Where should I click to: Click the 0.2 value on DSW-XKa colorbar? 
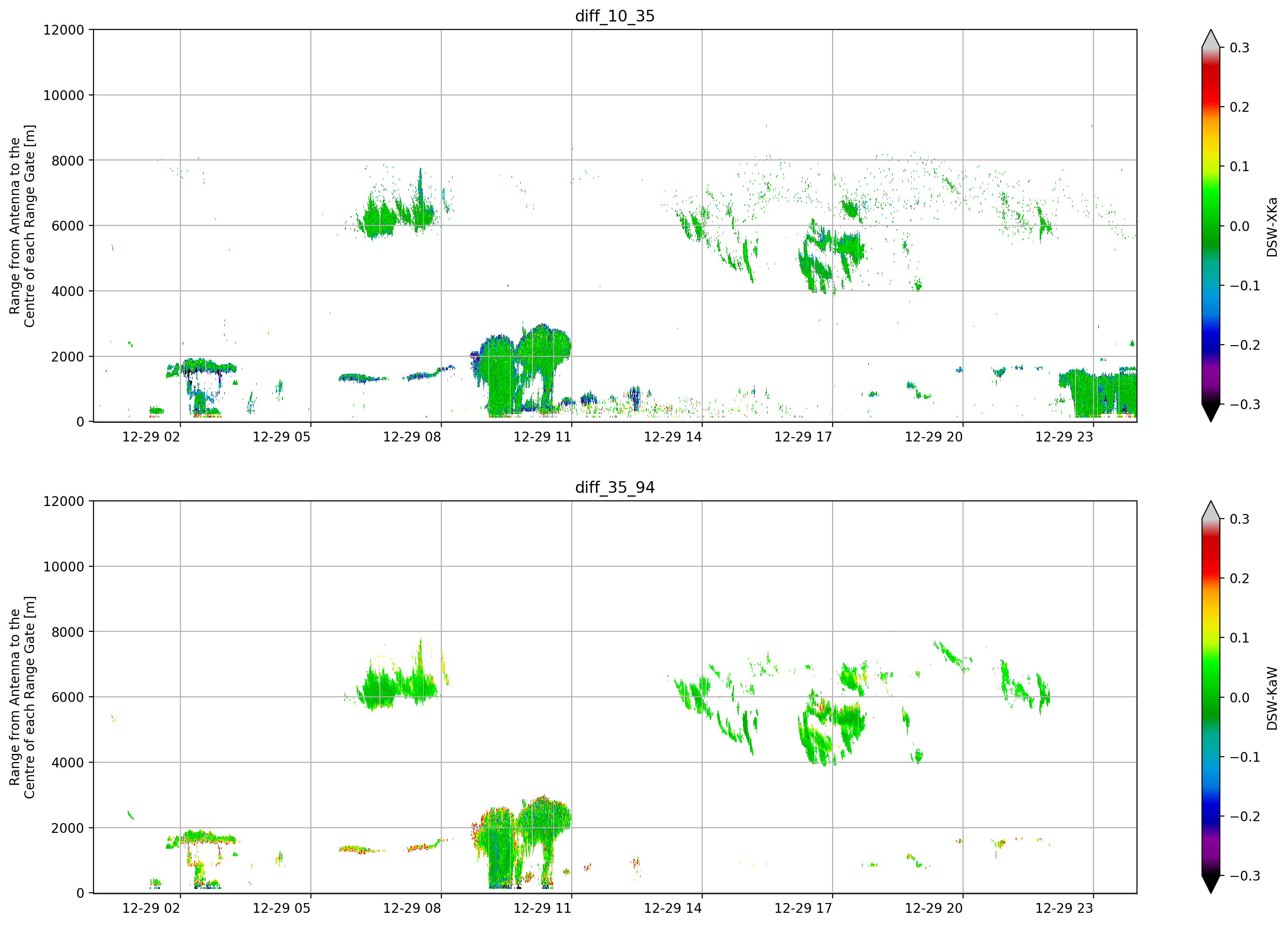coord(1240,108)
